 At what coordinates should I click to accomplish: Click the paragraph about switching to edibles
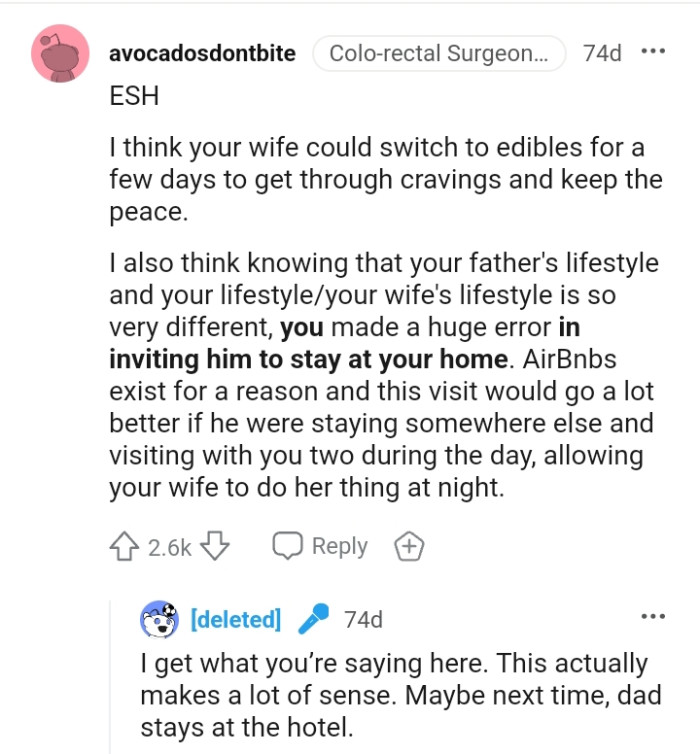click(385, 180)
